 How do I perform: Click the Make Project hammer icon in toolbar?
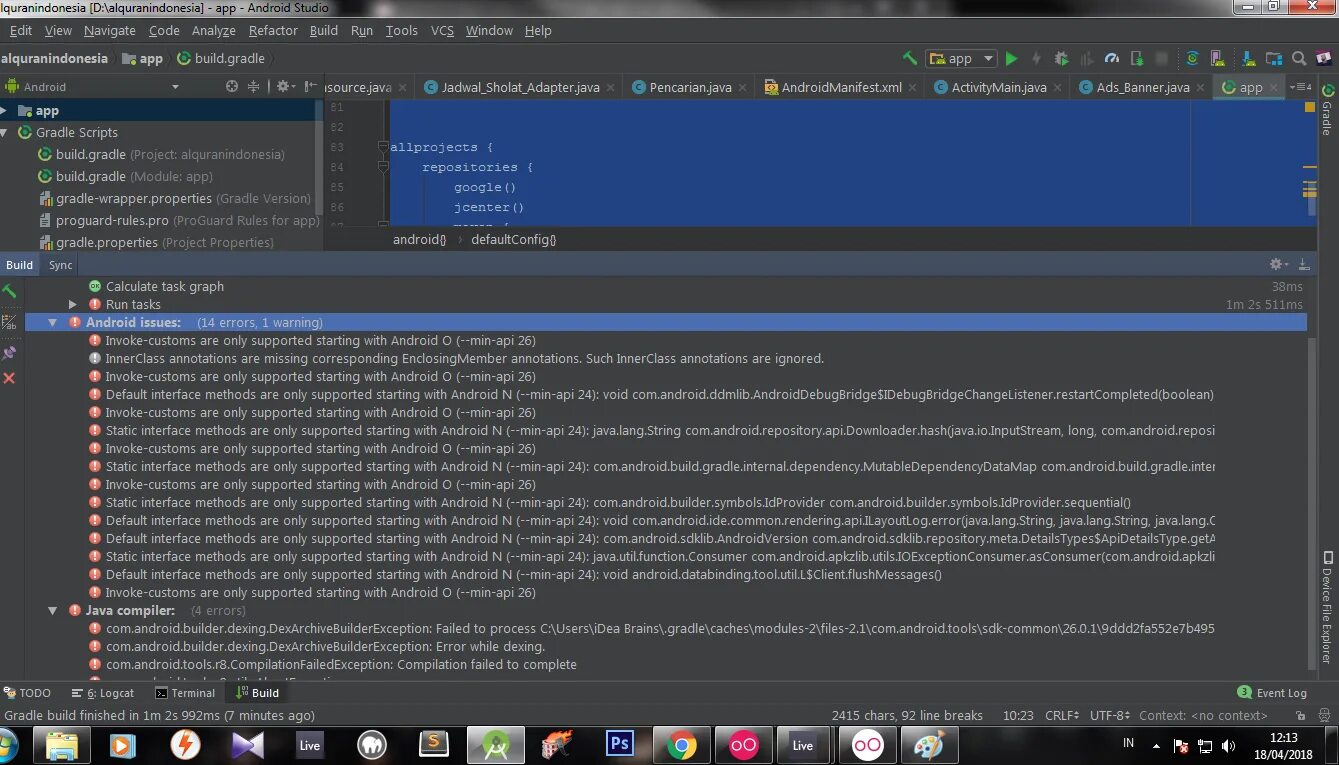pyautogui.click(x=909, y=58)
